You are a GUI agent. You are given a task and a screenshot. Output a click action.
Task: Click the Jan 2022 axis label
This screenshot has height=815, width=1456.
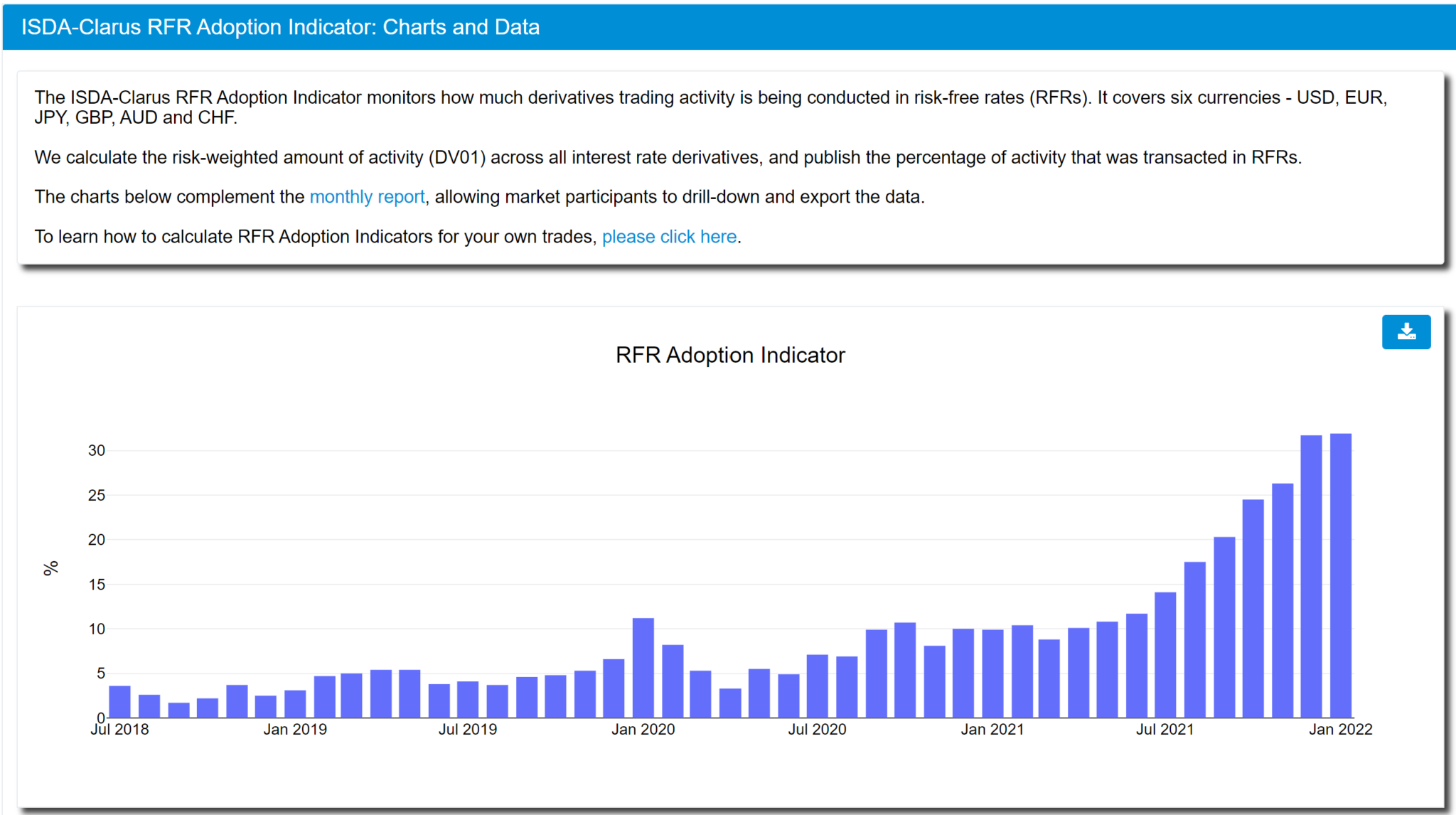coord(1342,729)
